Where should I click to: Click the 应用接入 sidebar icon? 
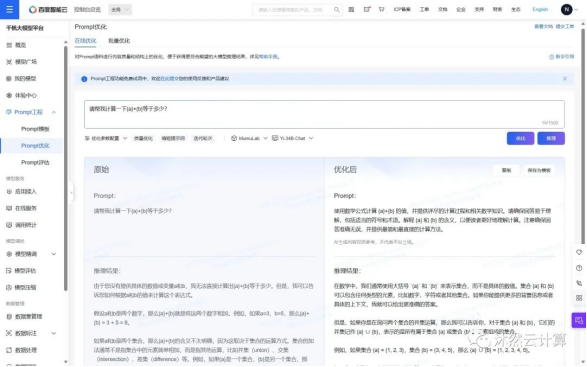coord(9,191)
